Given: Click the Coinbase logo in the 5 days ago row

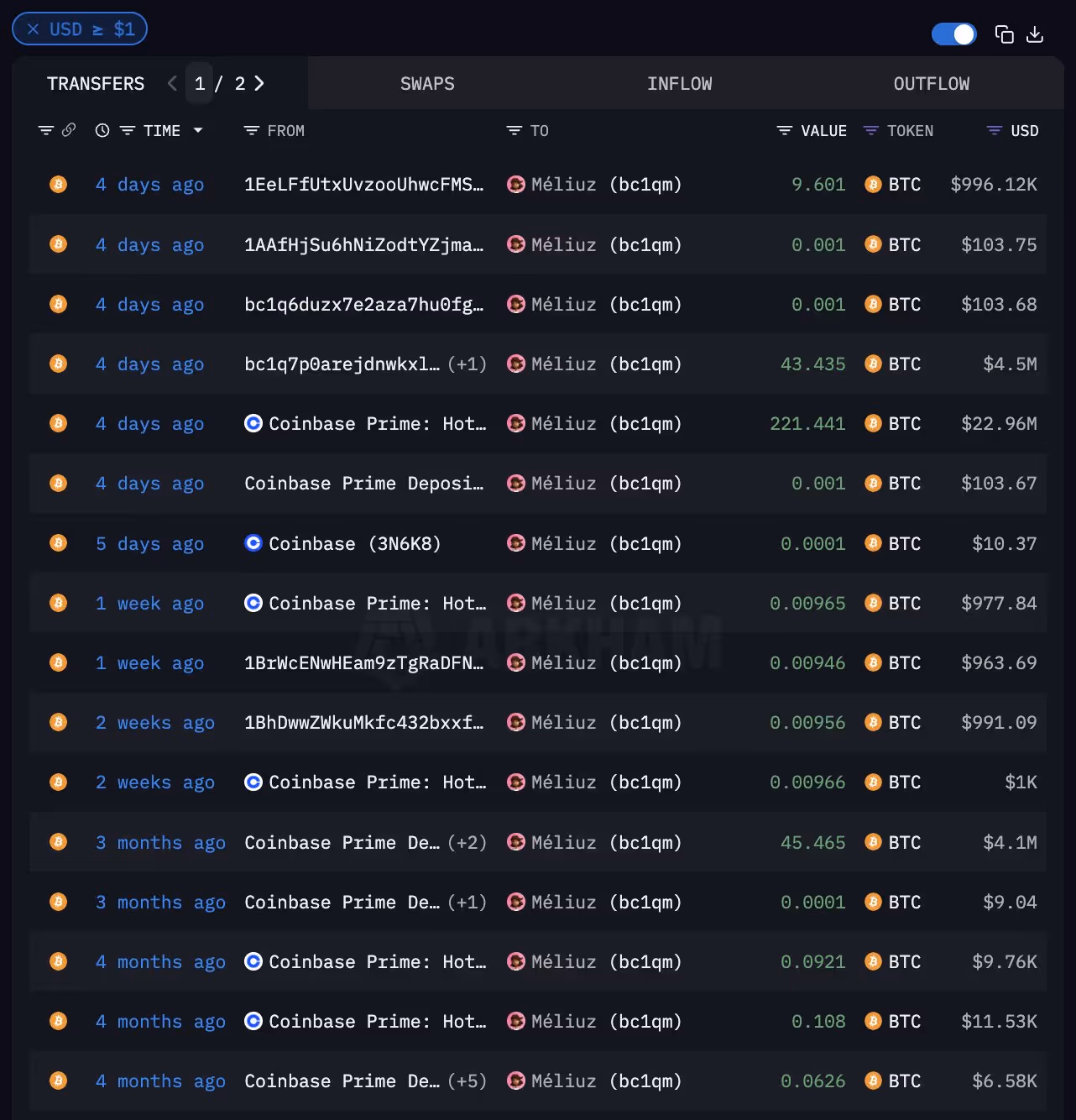Looking at the screenshot, I should tap(253, 543).
